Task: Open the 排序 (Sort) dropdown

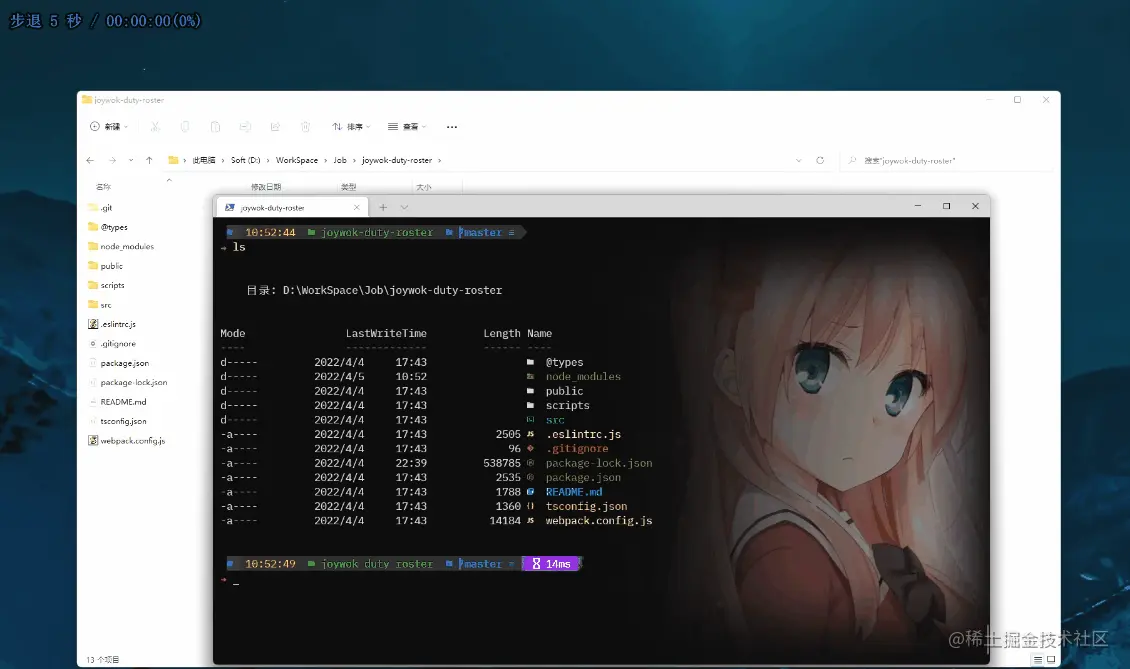Action: tap(352, 126)
